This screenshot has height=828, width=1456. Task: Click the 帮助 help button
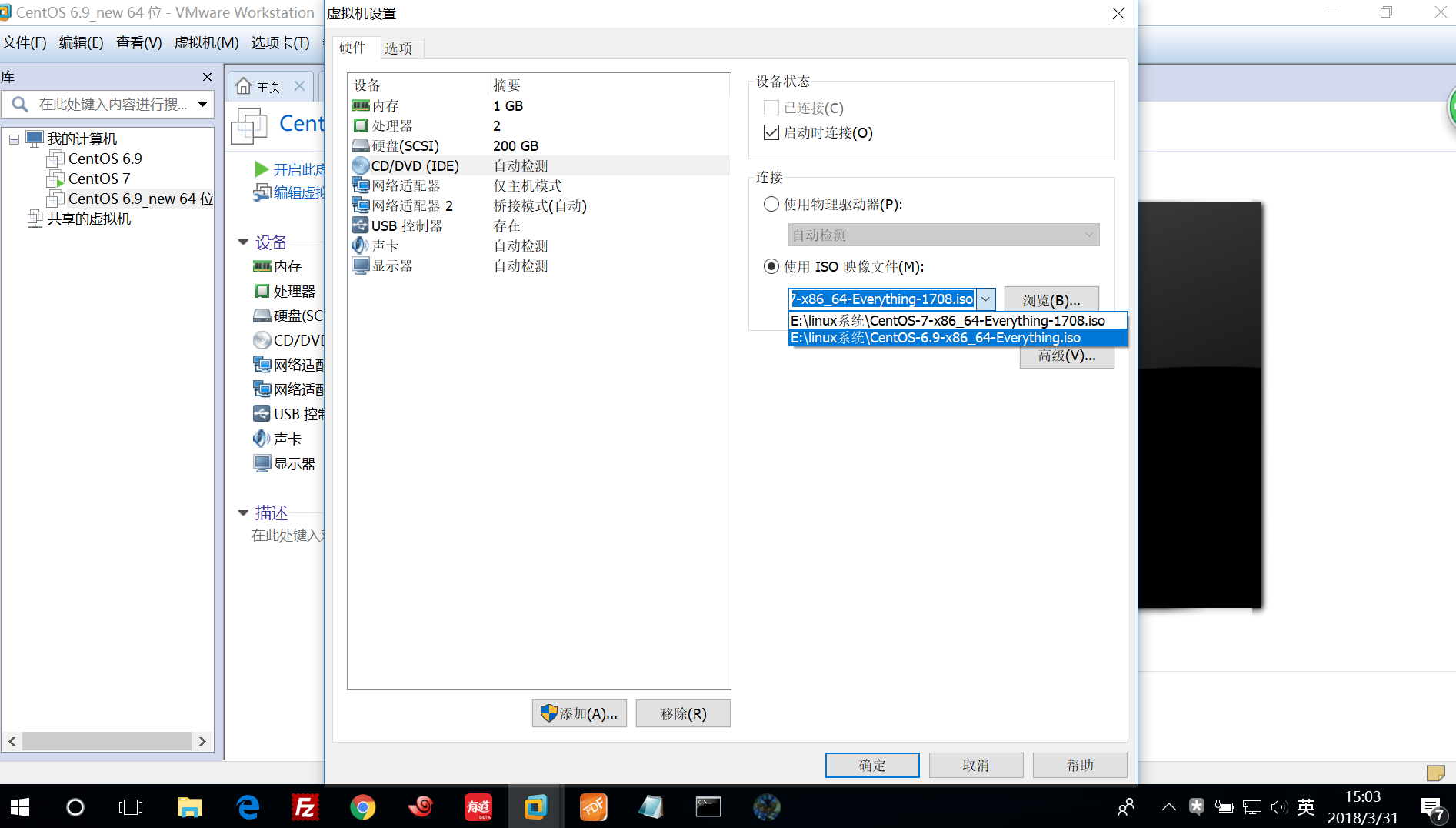coord(1080,765)
